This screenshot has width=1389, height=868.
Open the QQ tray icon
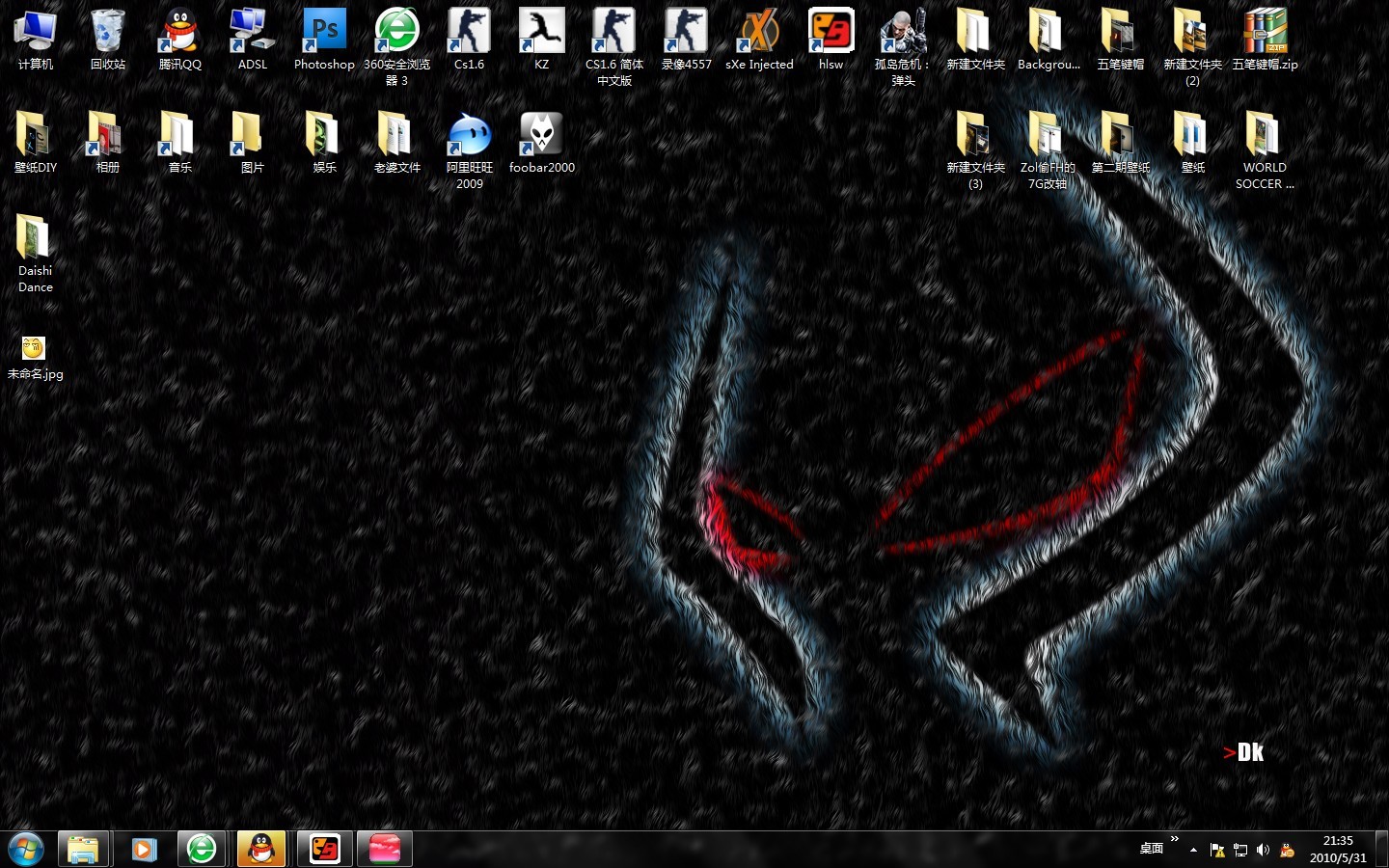click(x=1287, y=850)
